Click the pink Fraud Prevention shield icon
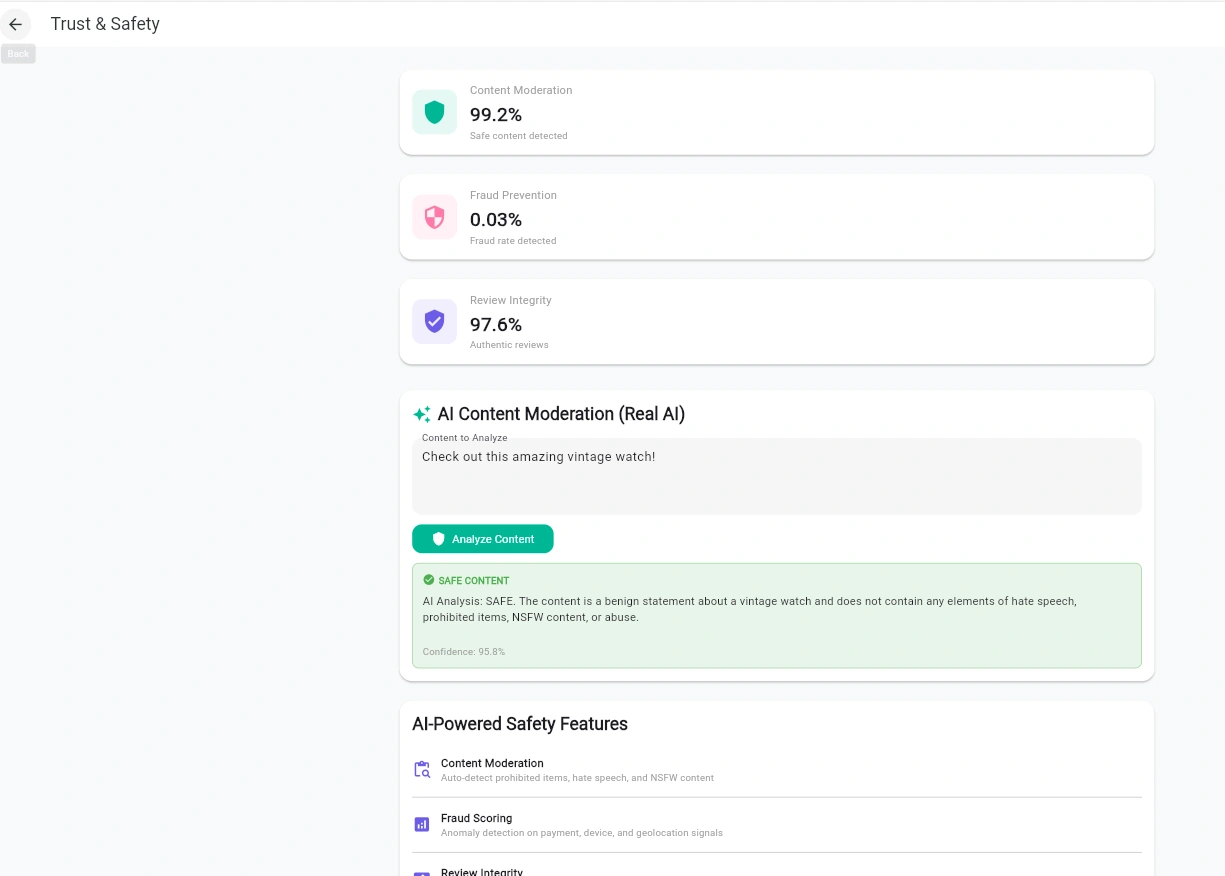The height and width of the screenshot is (876, 1225). pos(434,217)
